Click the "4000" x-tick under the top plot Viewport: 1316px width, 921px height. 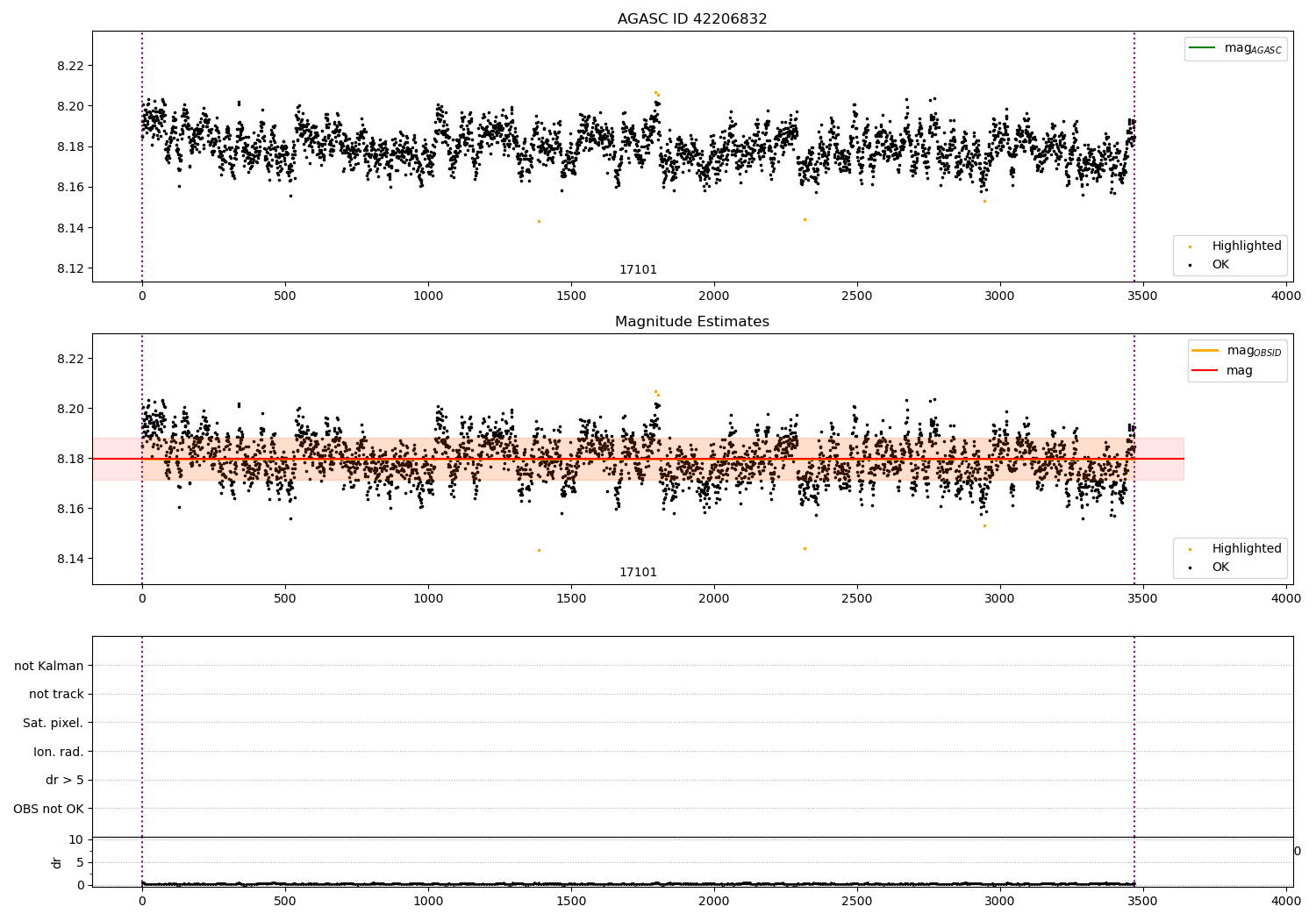(x=1286, y=296)
